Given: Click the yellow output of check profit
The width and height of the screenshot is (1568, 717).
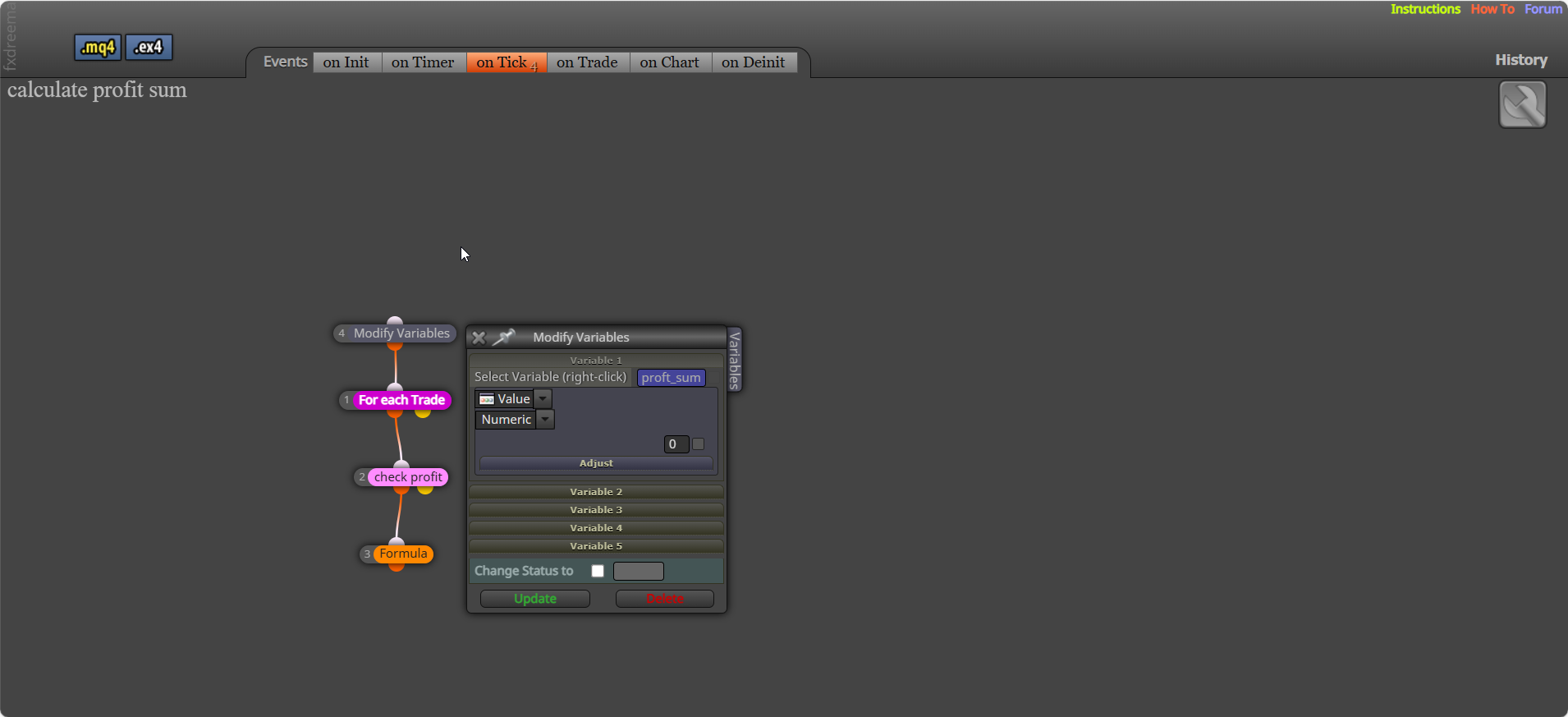Looking at the screenshot, I should point(425,489).
